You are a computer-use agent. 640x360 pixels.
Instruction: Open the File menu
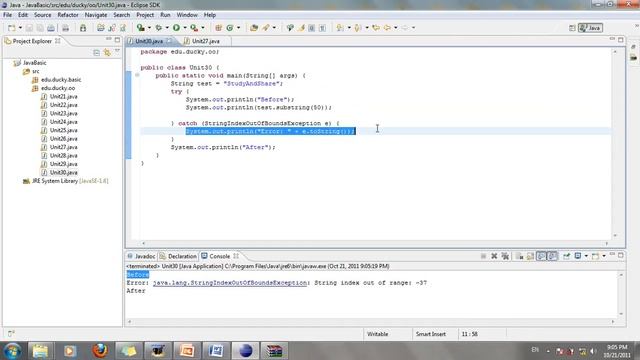pyautogui.click(x=7, y=15)
